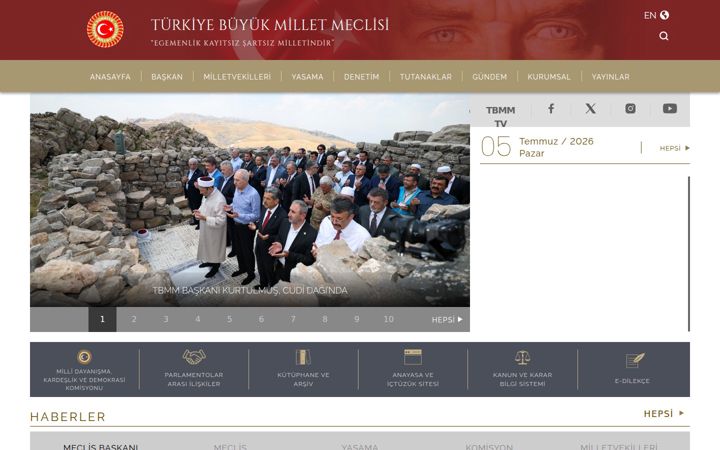The image size is (720, 450).
Task: Switch to the Komisyon news tab
Action: pos(489,446)
